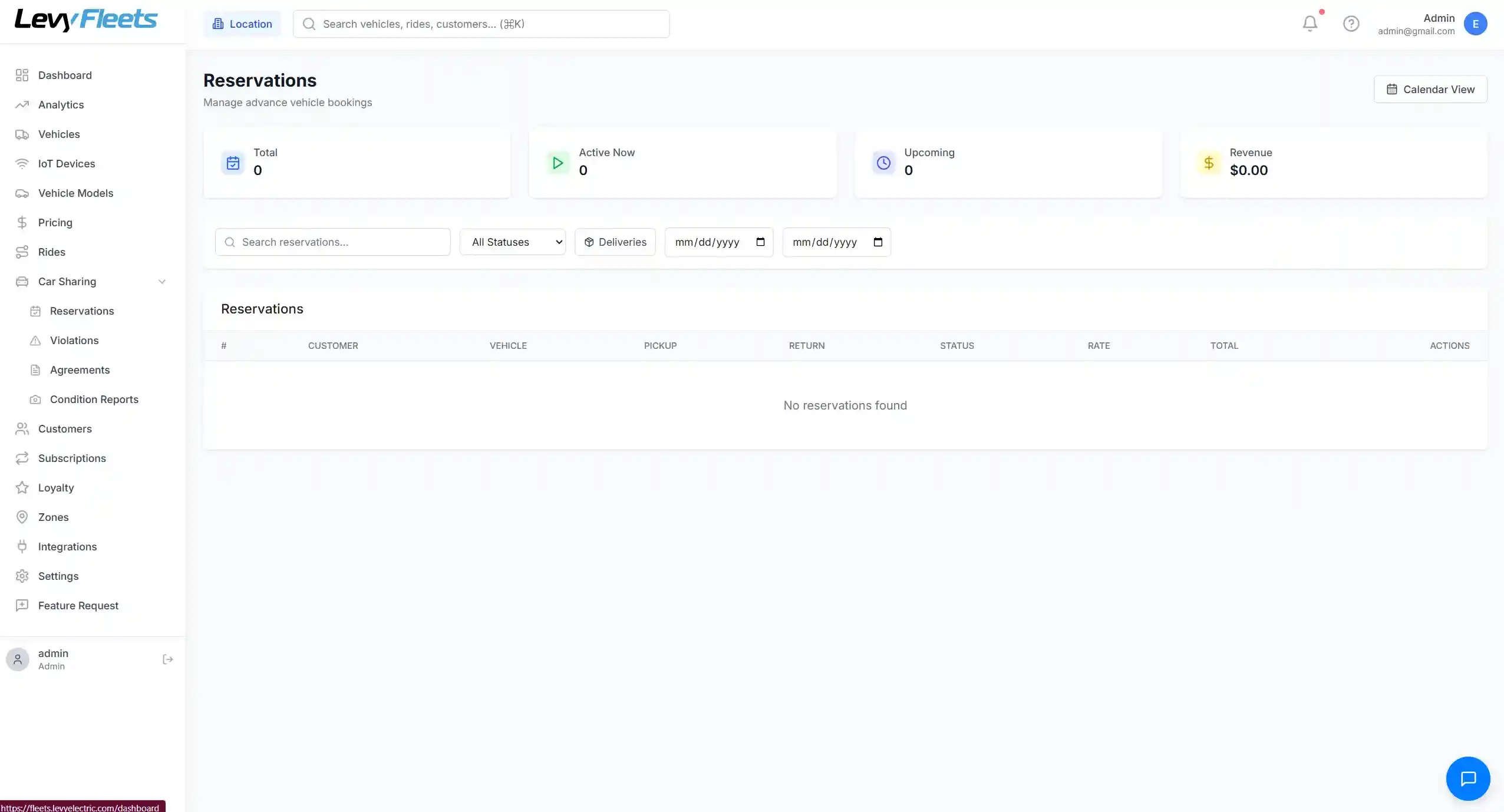
Task: Select the Analytics sidebar item
Action: pos(61,104)
